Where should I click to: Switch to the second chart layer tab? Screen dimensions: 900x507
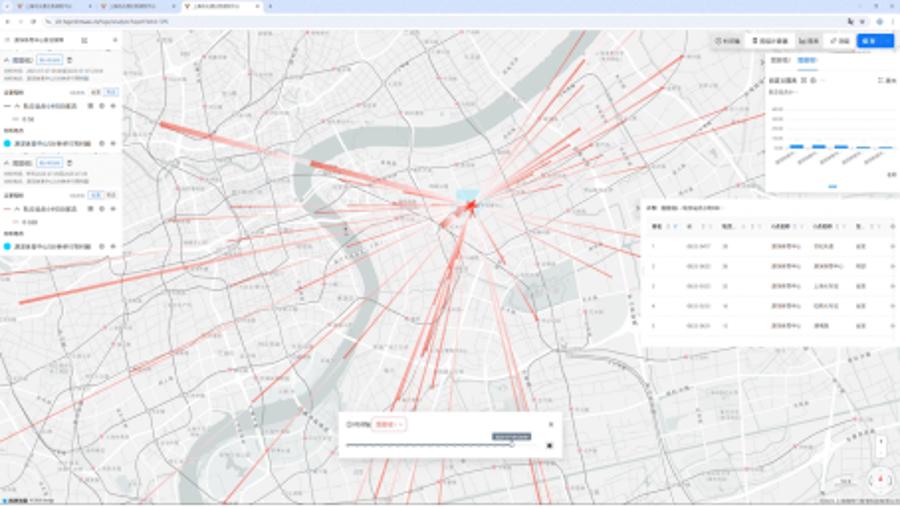pos(806,61)
